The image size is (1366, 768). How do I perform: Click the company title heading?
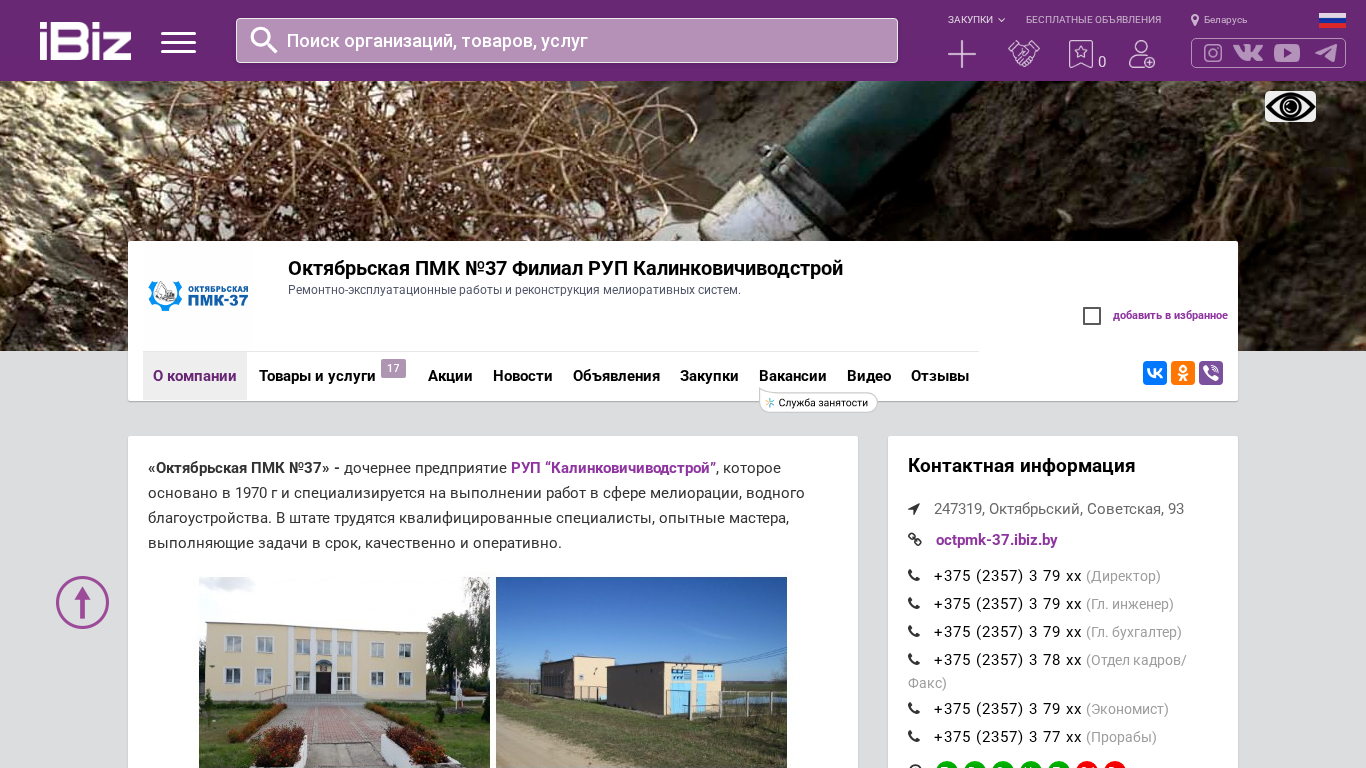[x=565, y=268]
